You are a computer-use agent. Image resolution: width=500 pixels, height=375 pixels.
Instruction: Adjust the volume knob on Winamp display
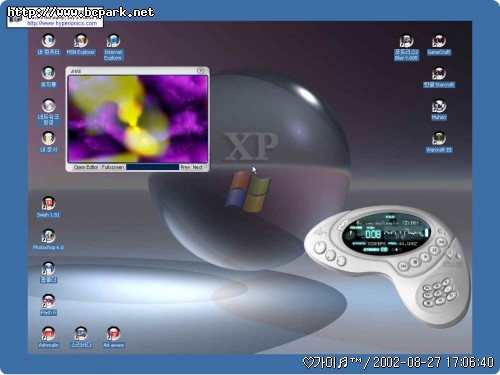[x=350, y=234]
